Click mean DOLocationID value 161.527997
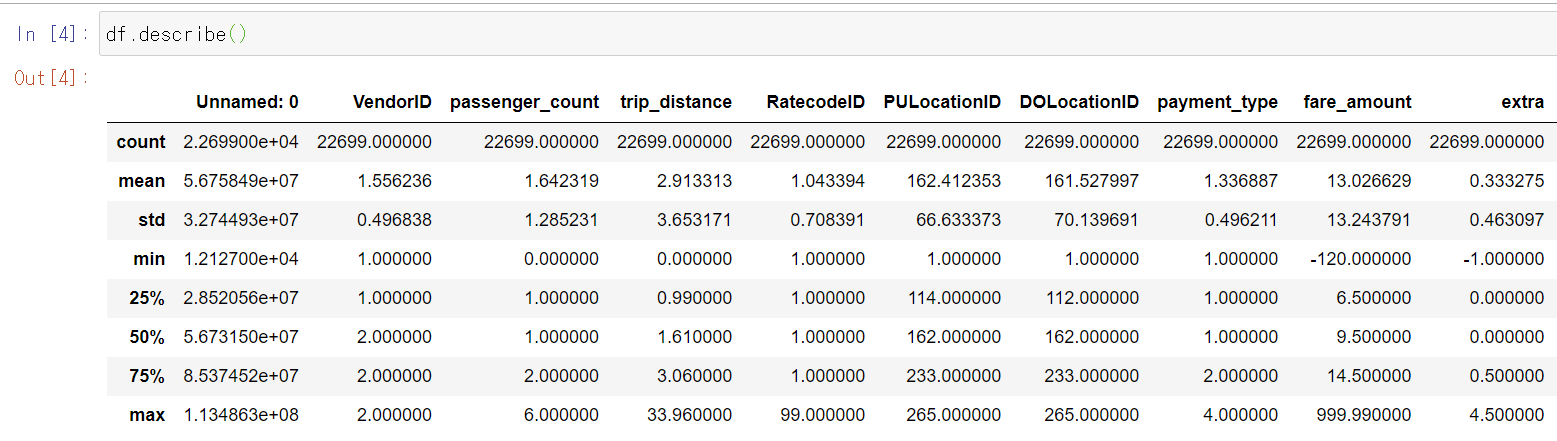The image size is (1557, 441). [x=1094, y=181]
